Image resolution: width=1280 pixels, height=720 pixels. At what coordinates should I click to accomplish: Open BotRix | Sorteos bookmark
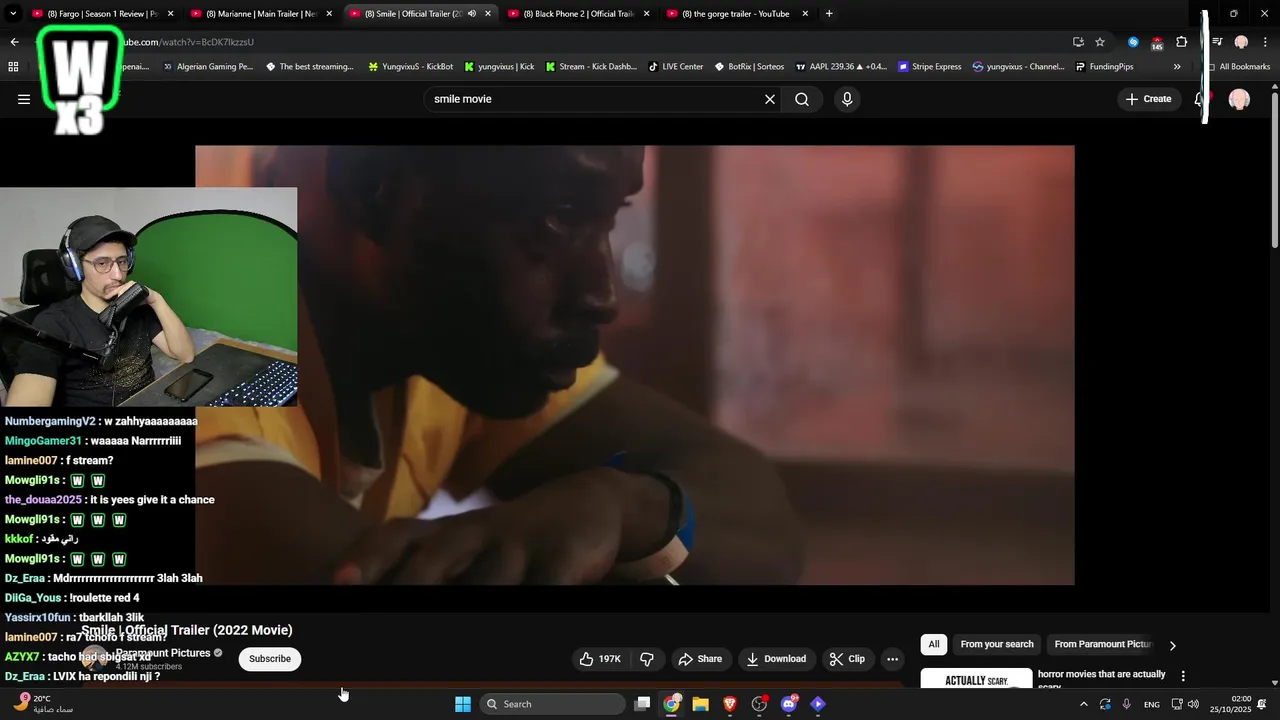[x=750, y=67]
